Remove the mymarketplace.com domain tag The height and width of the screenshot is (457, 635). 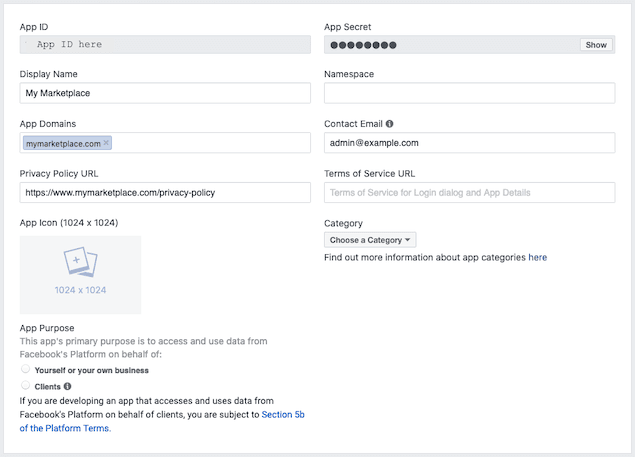click(107, 143)
